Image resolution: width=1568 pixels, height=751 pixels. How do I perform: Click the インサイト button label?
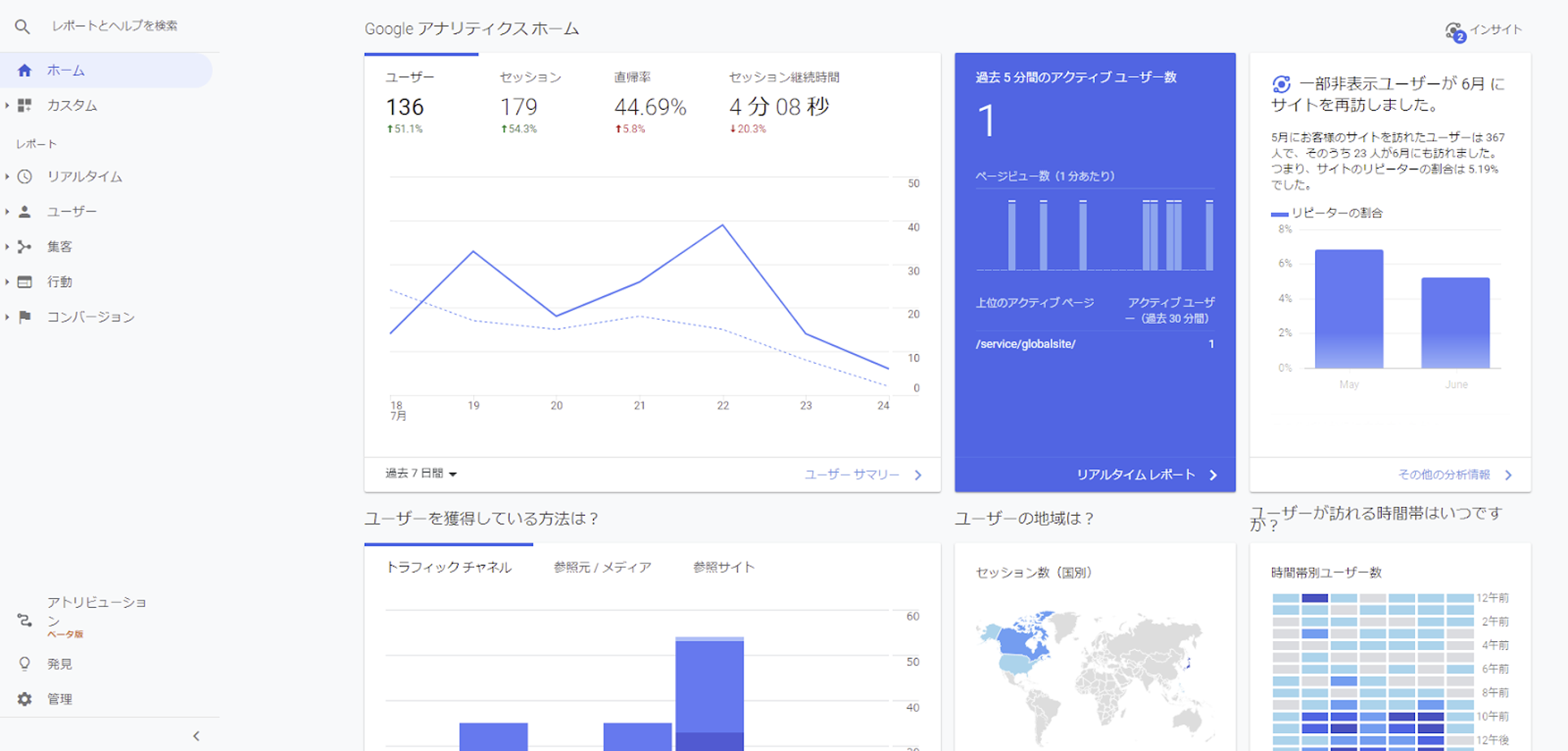coord(1496,30)
